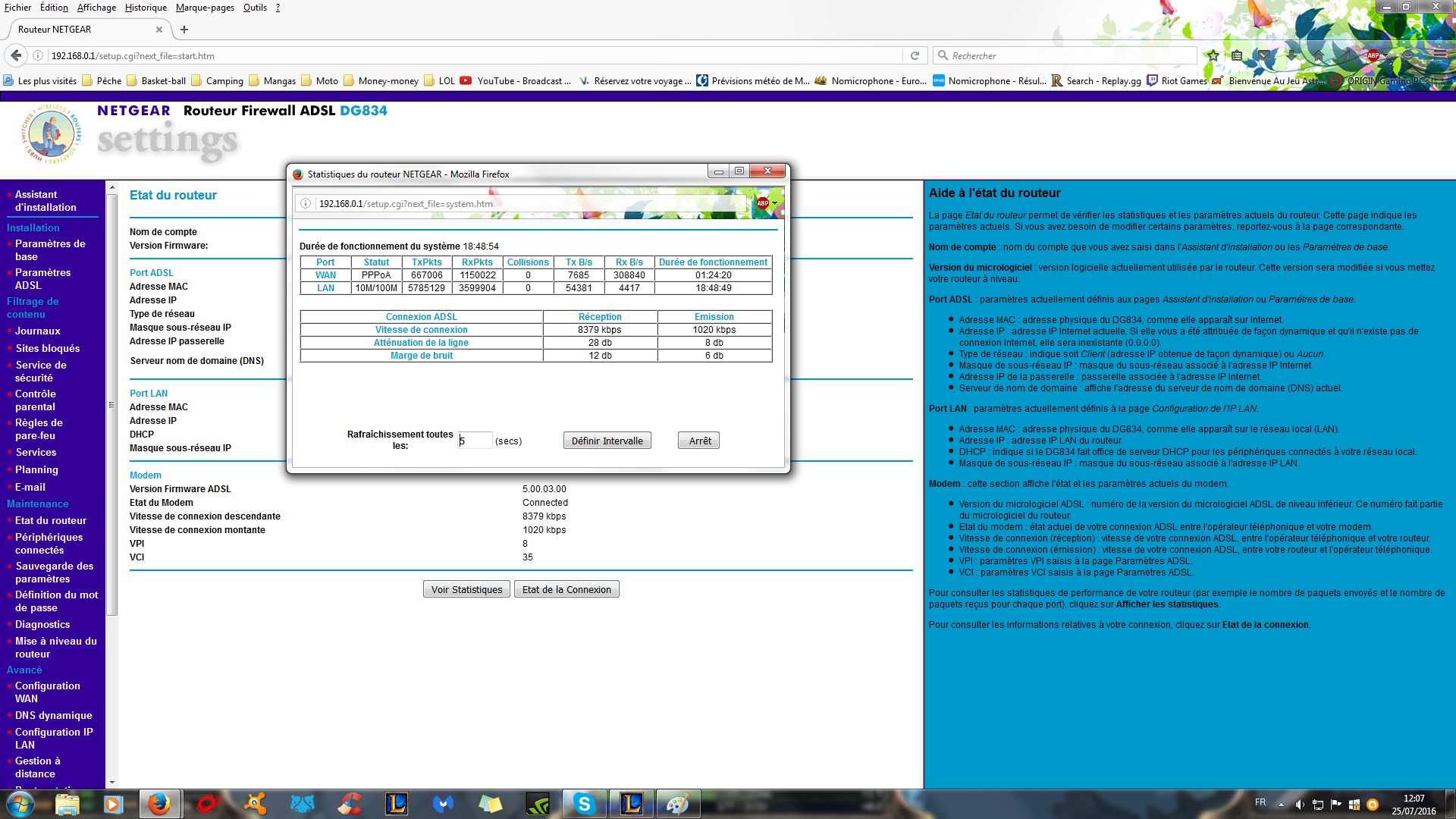
Task: Go to Firefox home page icon
Action: 1319,55
